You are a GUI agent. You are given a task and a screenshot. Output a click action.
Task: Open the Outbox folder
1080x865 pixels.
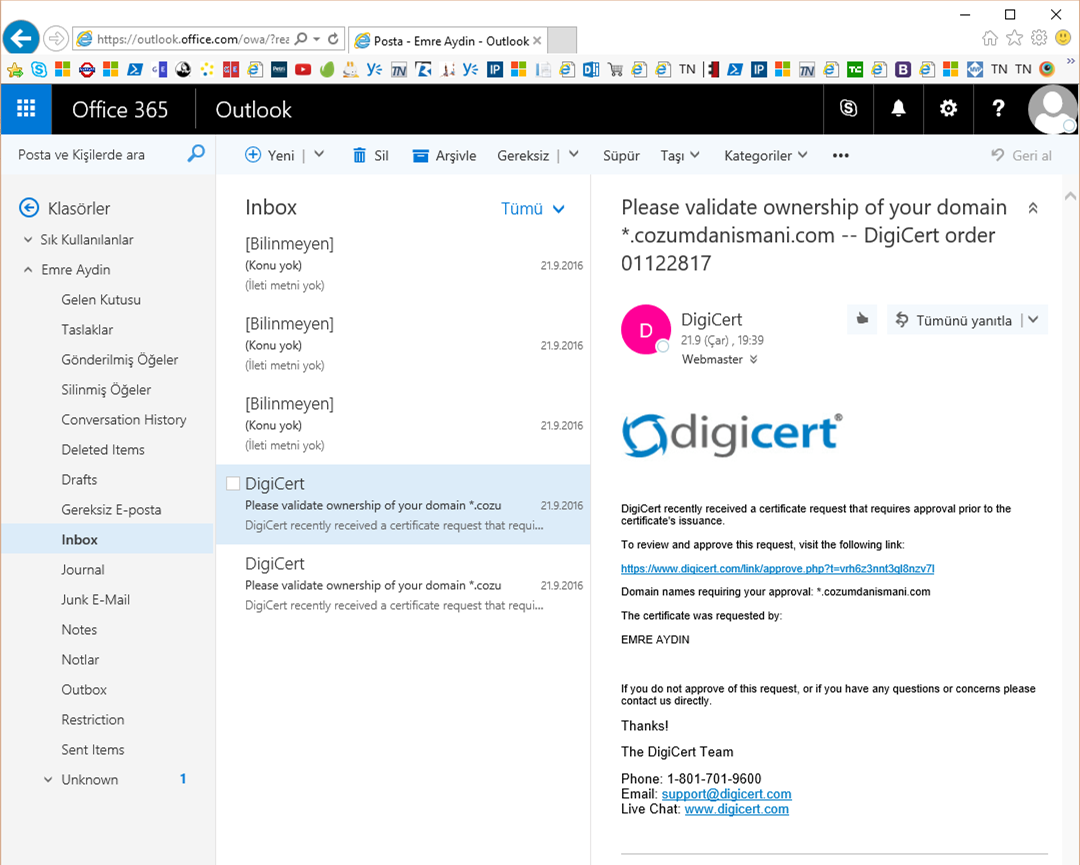[84, 689]
